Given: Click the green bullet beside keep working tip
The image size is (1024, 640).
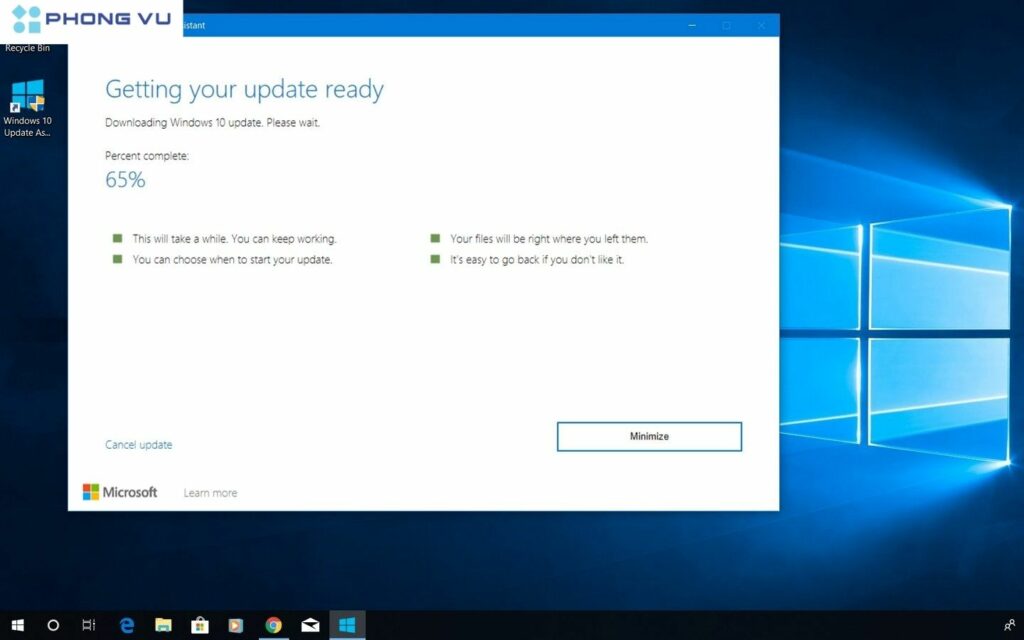Looking at the screenshot, I should pyautogui.click(x=119, y=238).
